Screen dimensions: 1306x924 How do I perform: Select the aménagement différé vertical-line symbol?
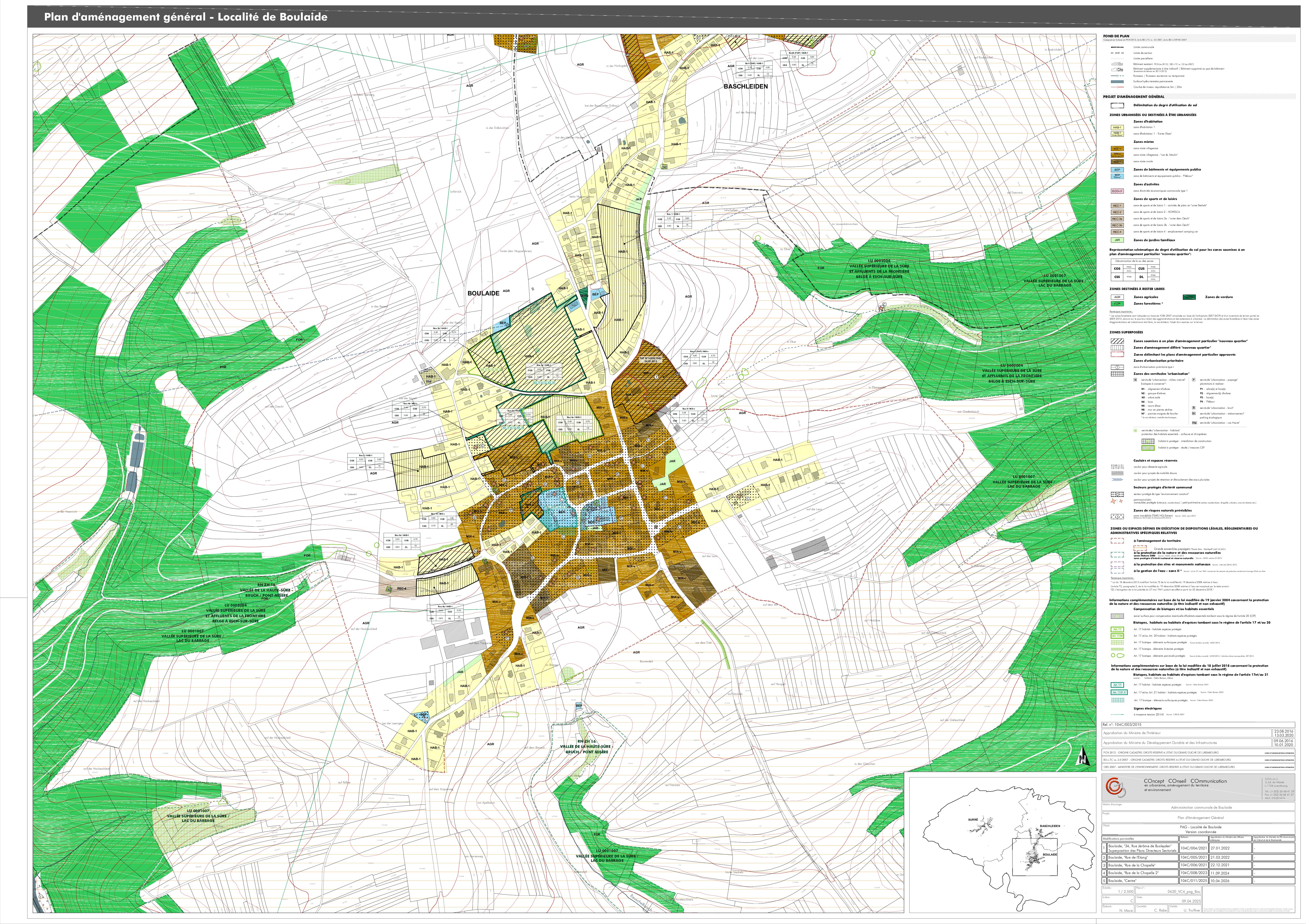point(1117,348)
